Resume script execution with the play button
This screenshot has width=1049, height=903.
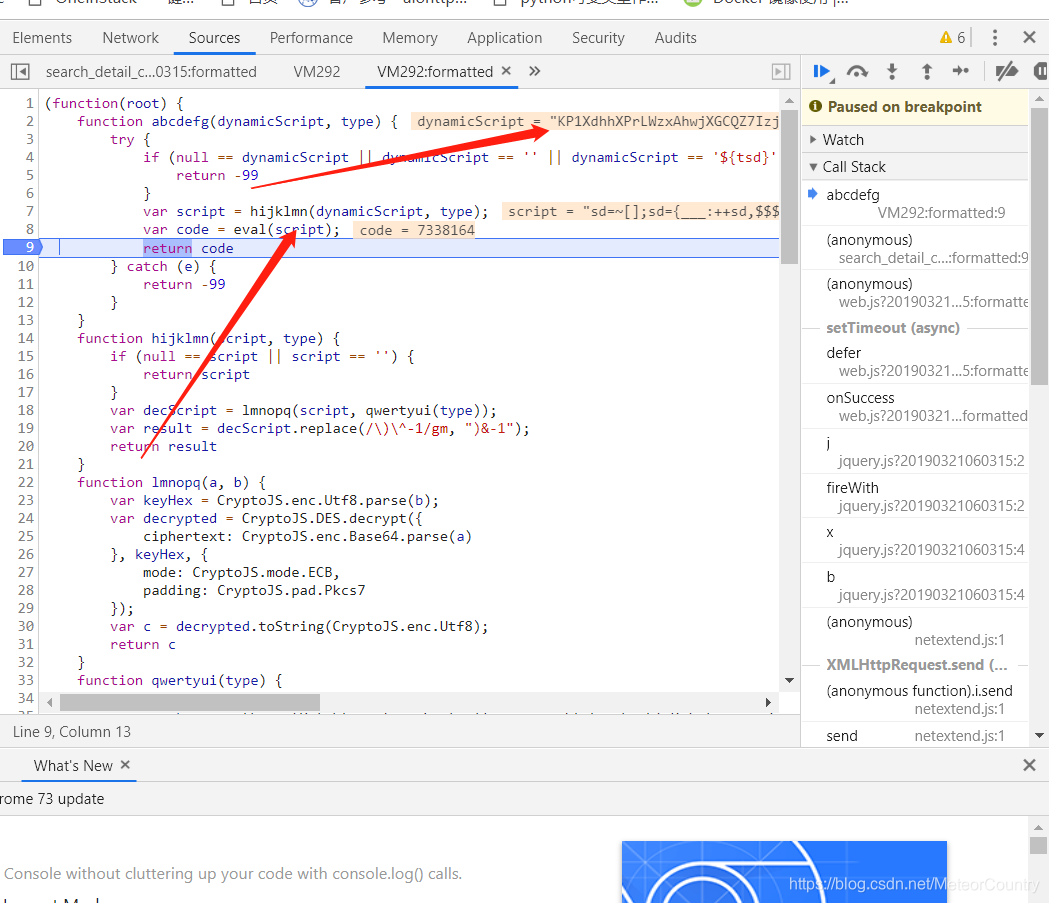click(822, 72)
